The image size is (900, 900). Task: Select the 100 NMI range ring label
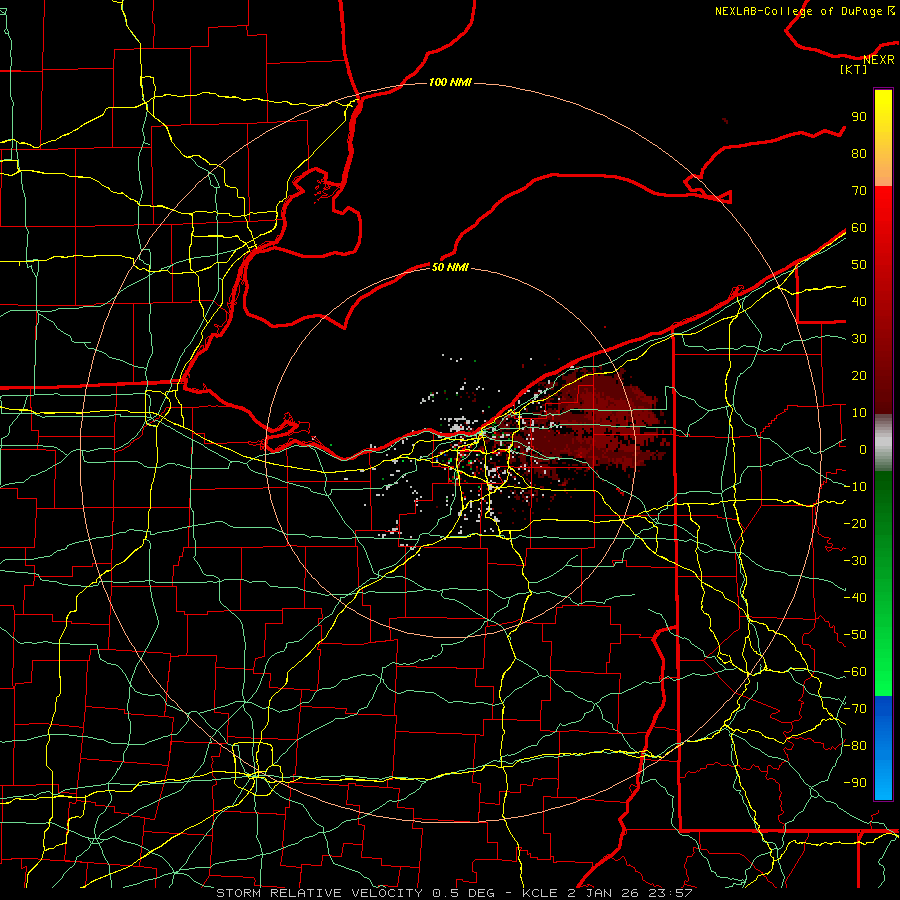(450, 83)
